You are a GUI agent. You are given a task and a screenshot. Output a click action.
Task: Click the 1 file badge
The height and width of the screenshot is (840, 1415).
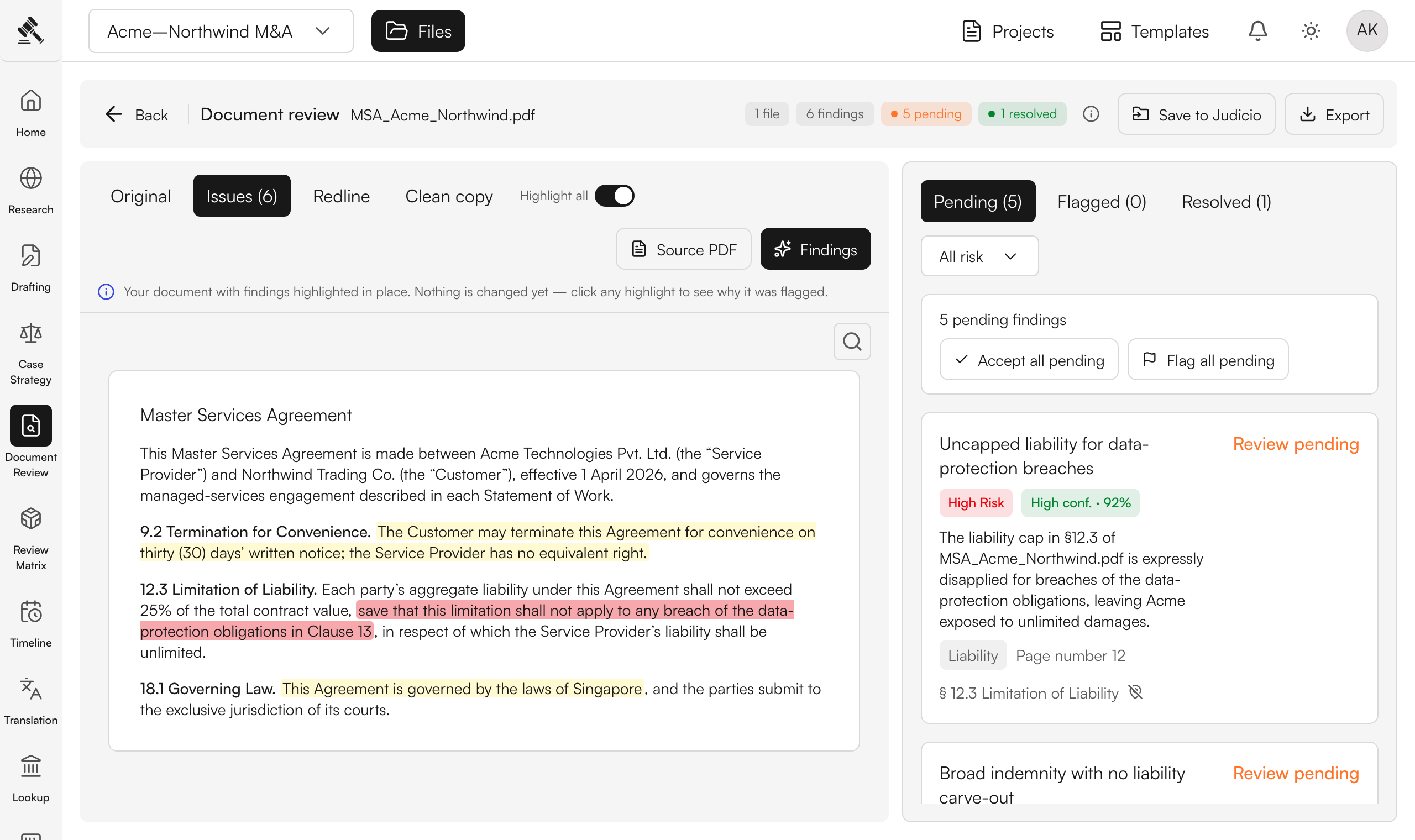click(x=766, y=114)
